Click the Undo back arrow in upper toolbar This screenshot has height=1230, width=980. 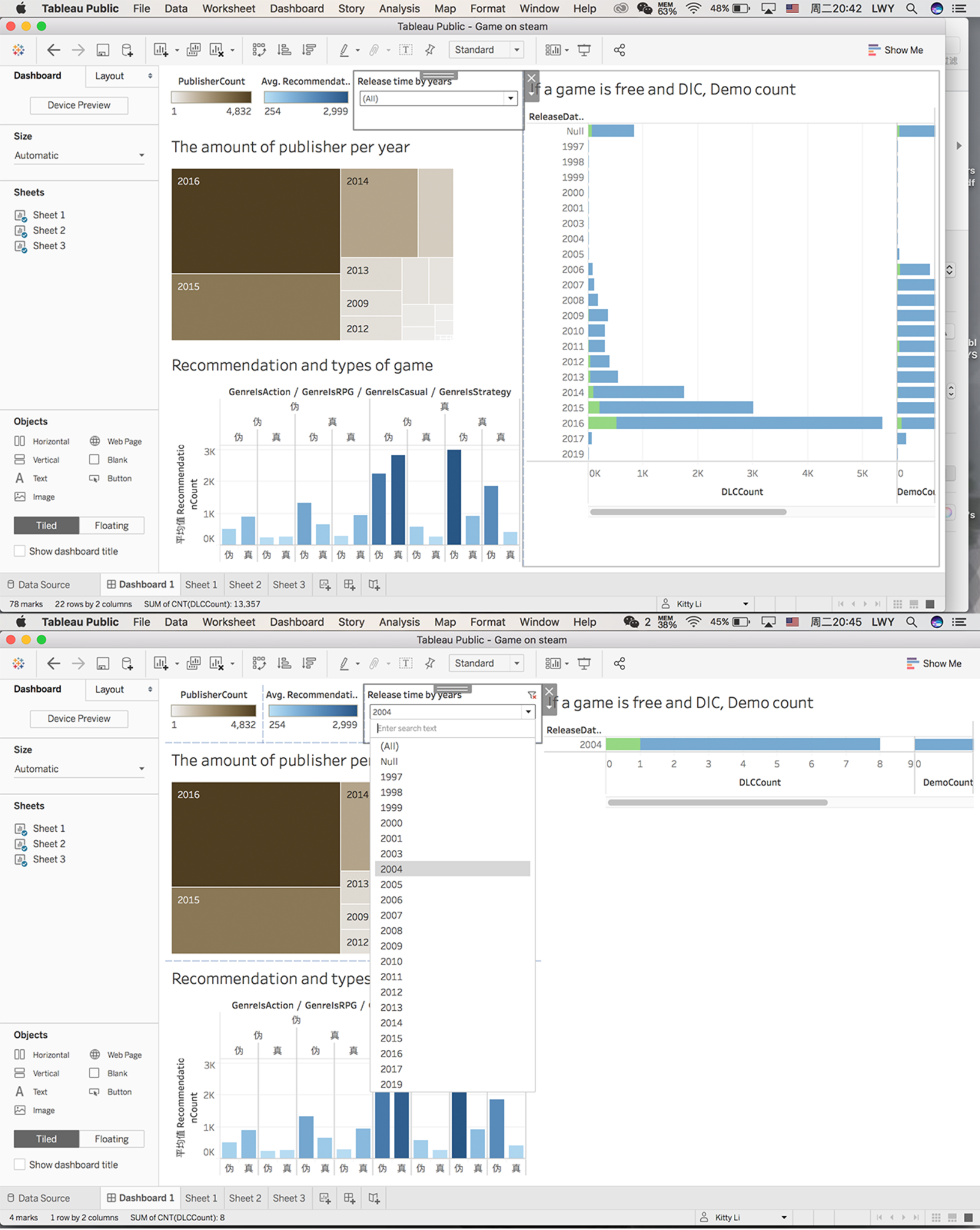[53, 50]
